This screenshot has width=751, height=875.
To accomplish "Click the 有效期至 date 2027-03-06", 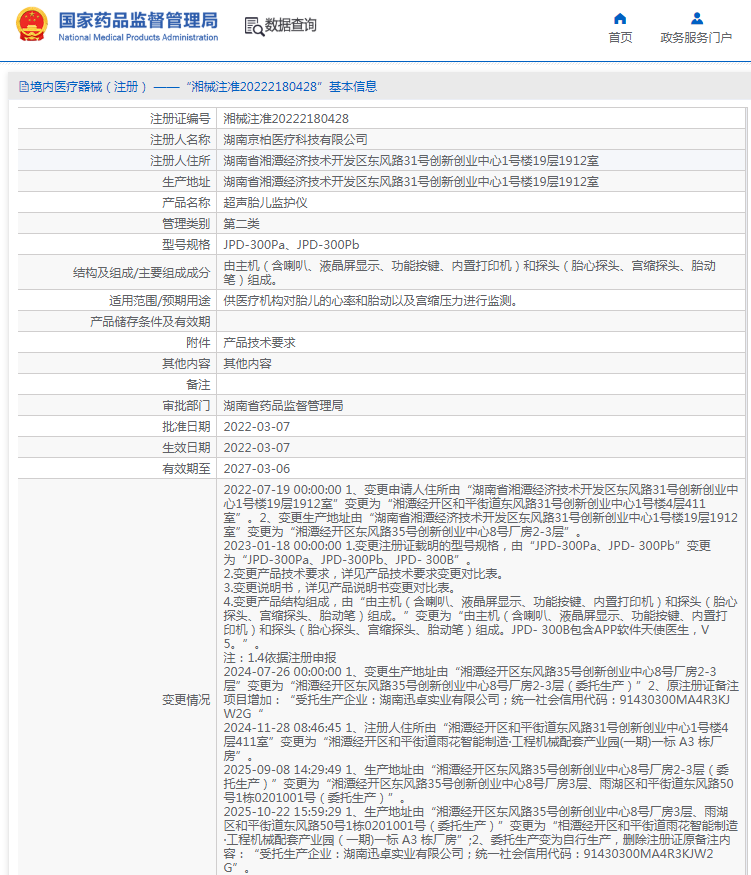I will click(256, 469).
